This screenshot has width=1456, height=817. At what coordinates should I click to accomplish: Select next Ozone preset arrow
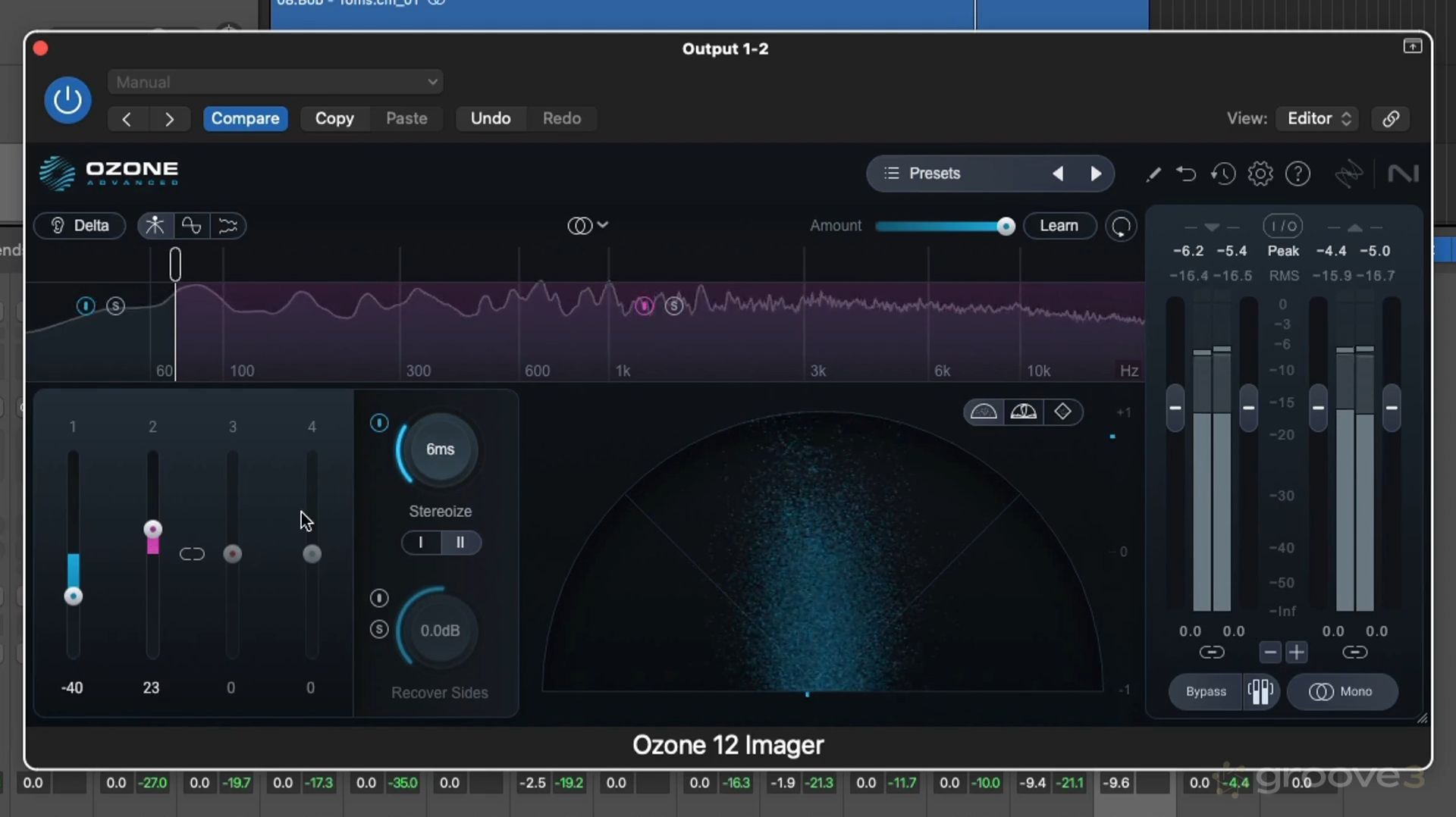tap(1096, 174)
